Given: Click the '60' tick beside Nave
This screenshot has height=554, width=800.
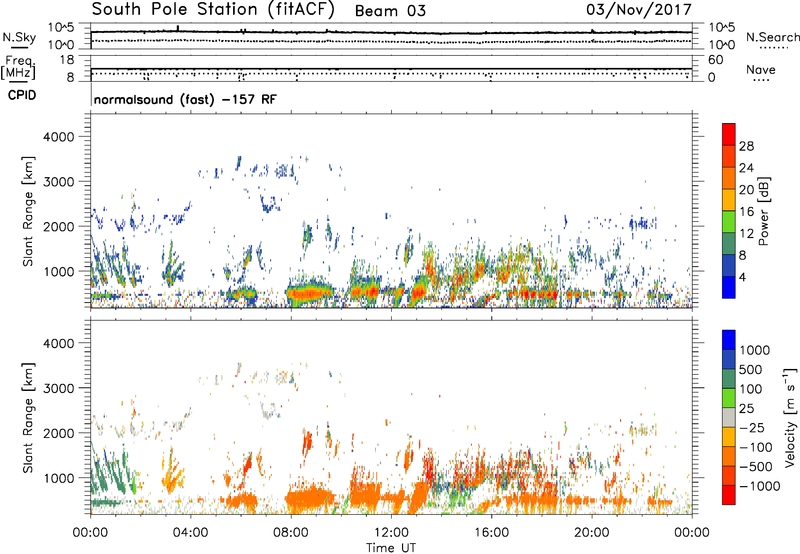Looking at the screenshot, I should click(x=715, y=60).
